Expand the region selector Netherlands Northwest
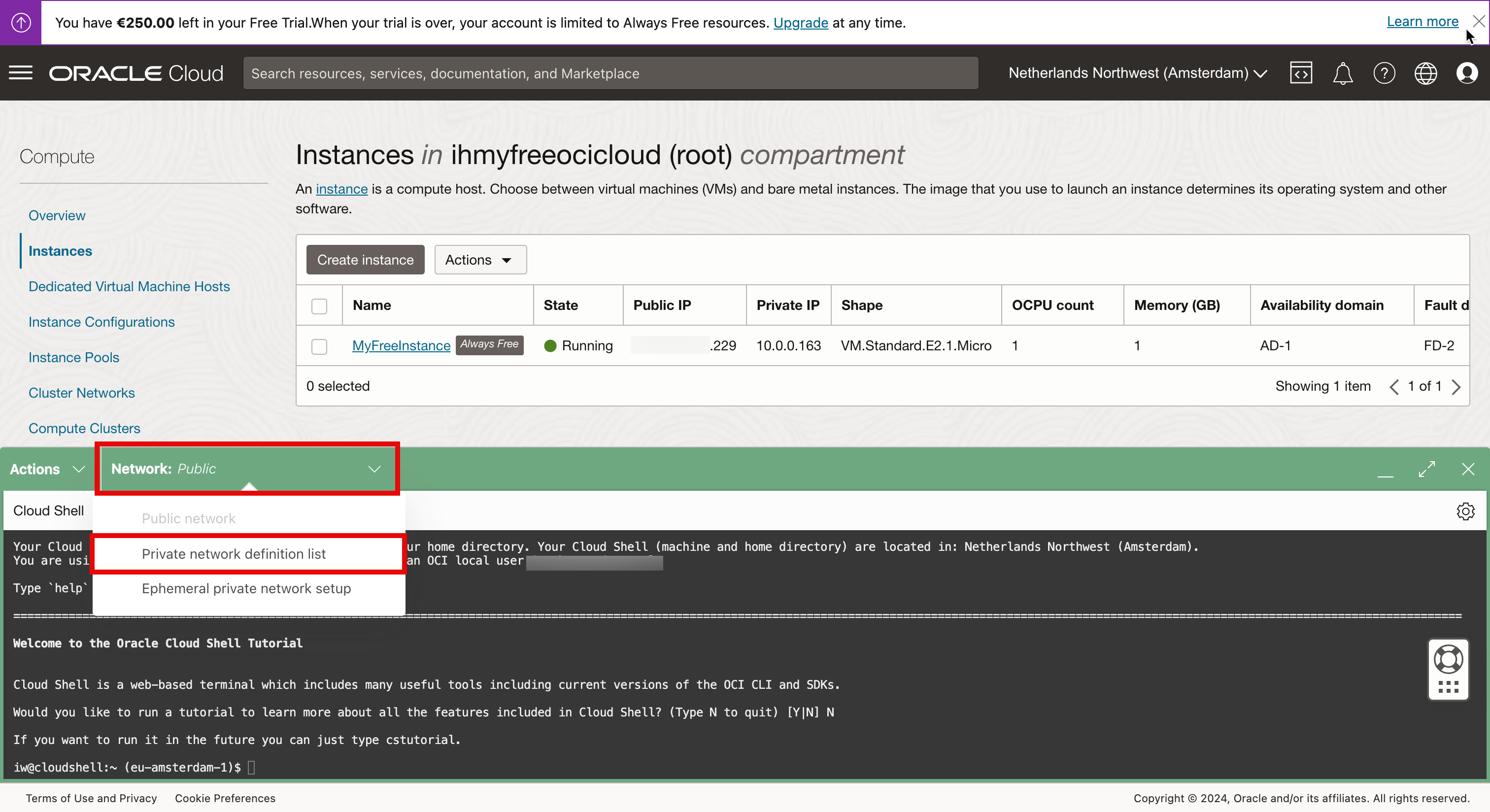The height and width of the screenshot is (812, 1490). (x=1137, y=73)
